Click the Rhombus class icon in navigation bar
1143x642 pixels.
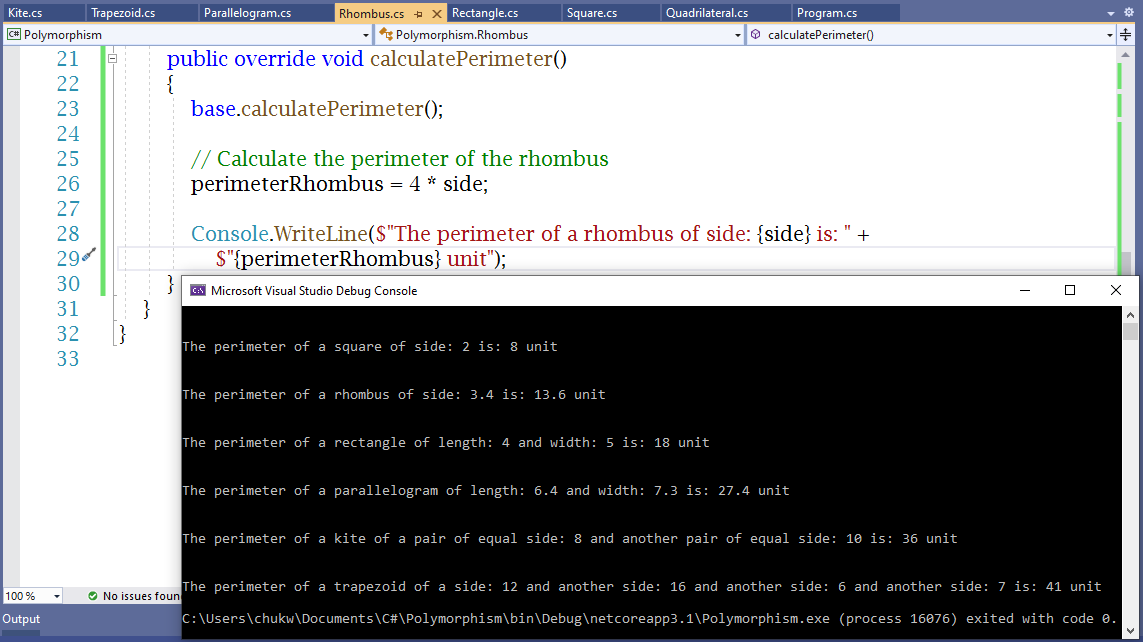[x=386, y=34]
